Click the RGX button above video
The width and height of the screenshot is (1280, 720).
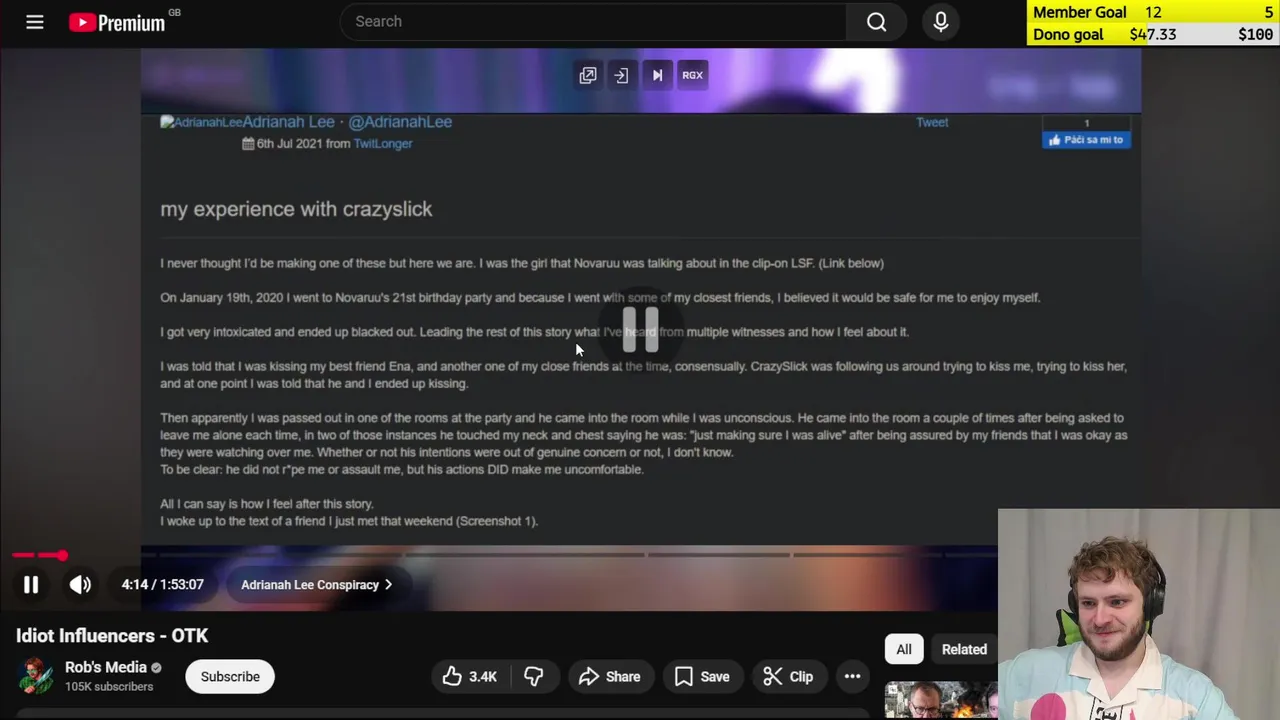[692, 75]
